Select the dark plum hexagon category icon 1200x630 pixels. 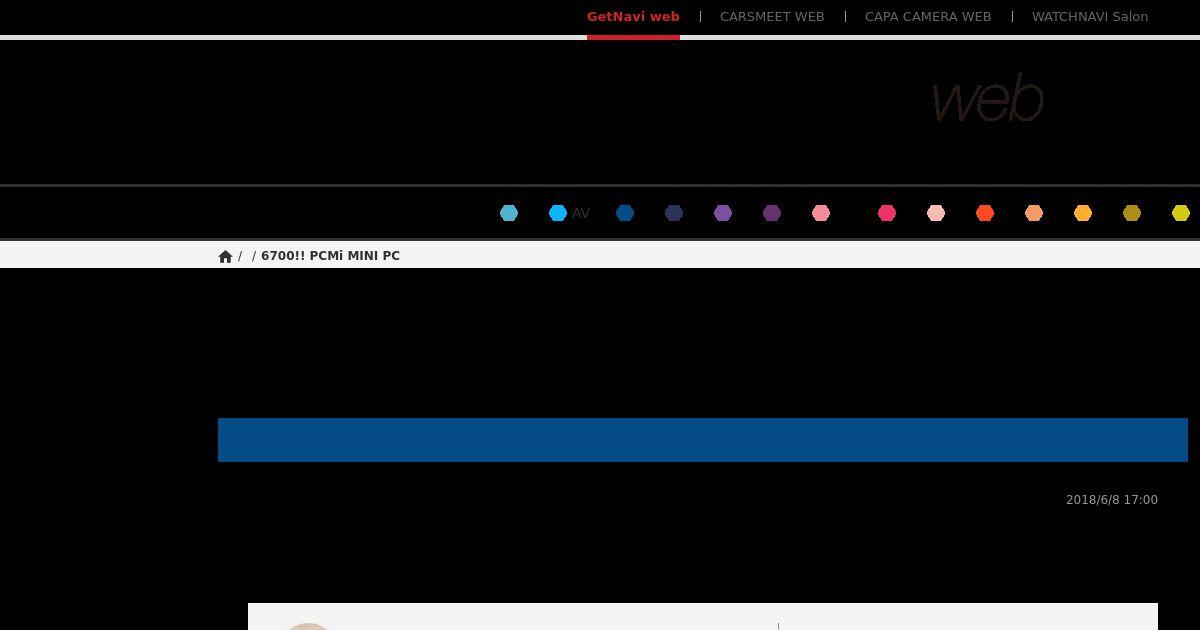pyautogui.click(x=772, y=213)
